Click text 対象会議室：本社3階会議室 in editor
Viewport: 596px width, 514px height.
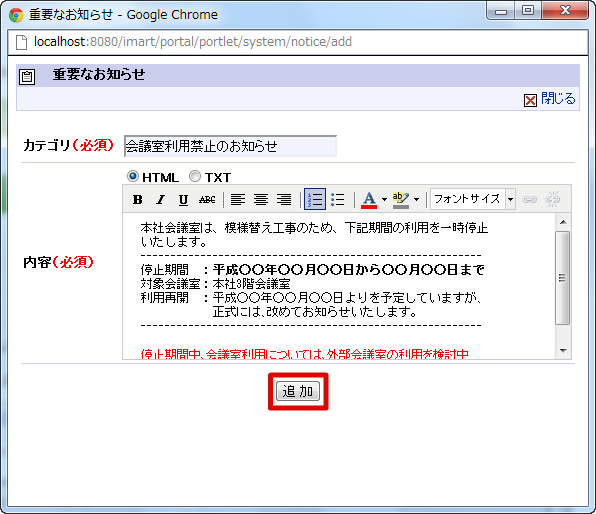tap(216, 284)
